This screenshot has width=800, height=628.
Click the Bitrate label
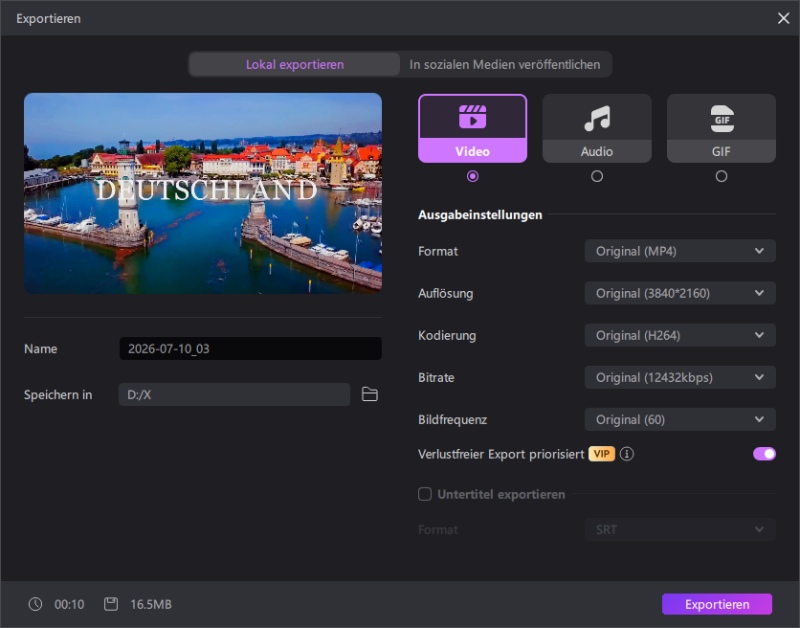tap(436, 378)
